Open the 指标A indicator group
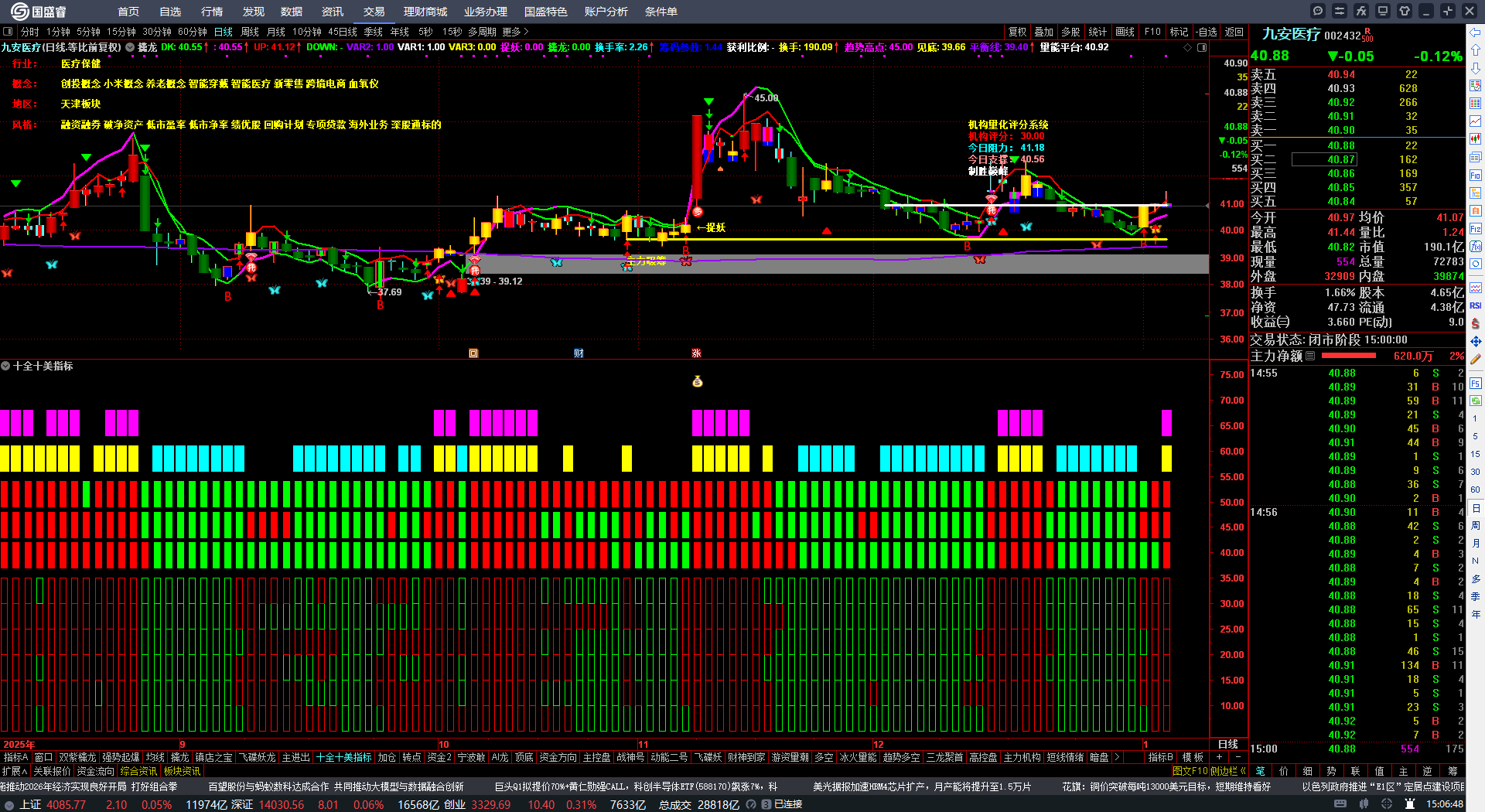 [15, 757]
